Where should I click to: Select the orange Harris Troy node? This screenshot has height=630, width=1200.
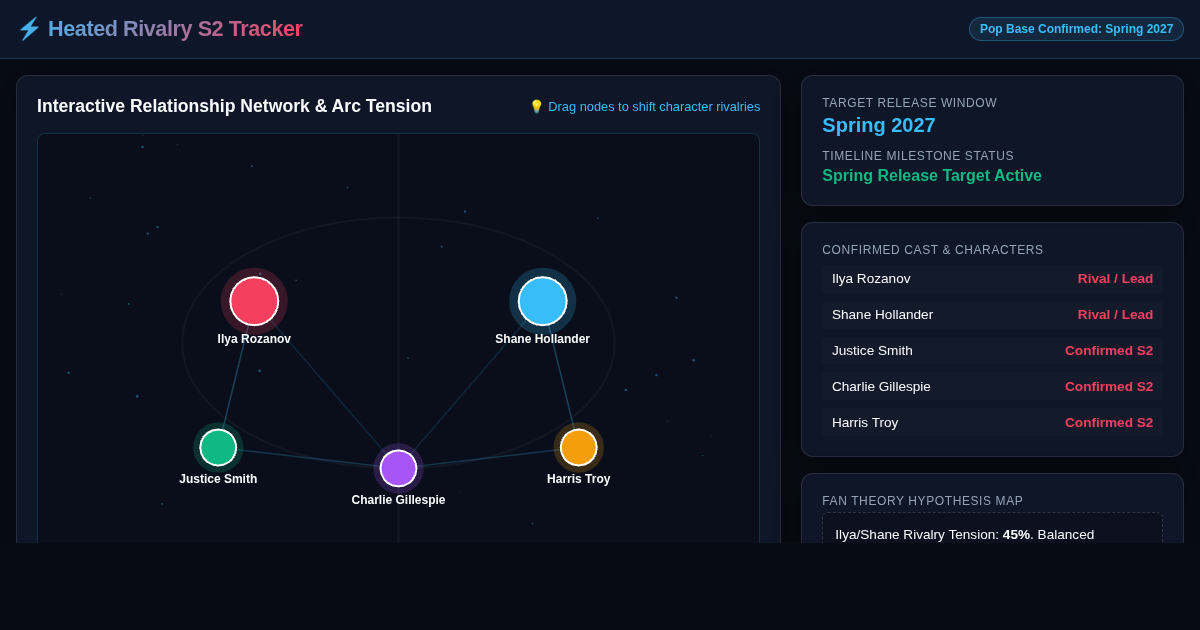pyautogui.click(x=579, y=447)
